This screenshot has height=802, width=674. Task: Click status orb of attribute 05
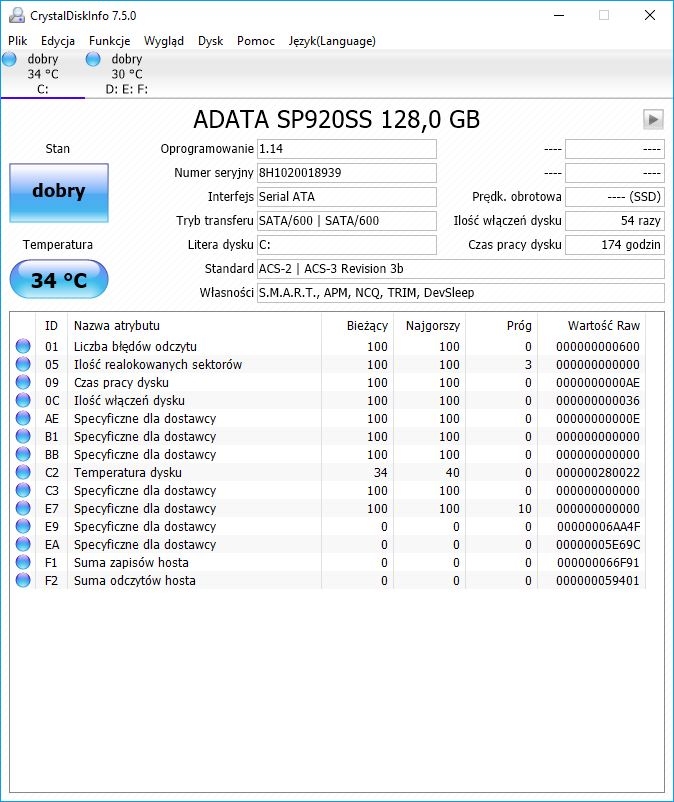[x=23, y=364]
